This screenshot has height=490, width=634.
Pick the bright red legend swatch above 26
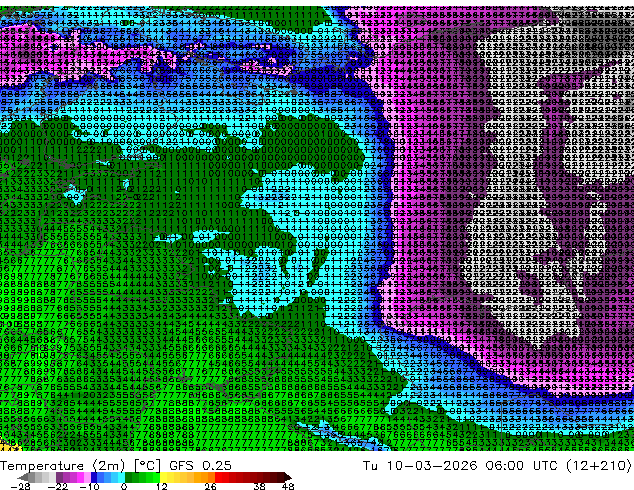pyautogui.click(x=218, y=477)
